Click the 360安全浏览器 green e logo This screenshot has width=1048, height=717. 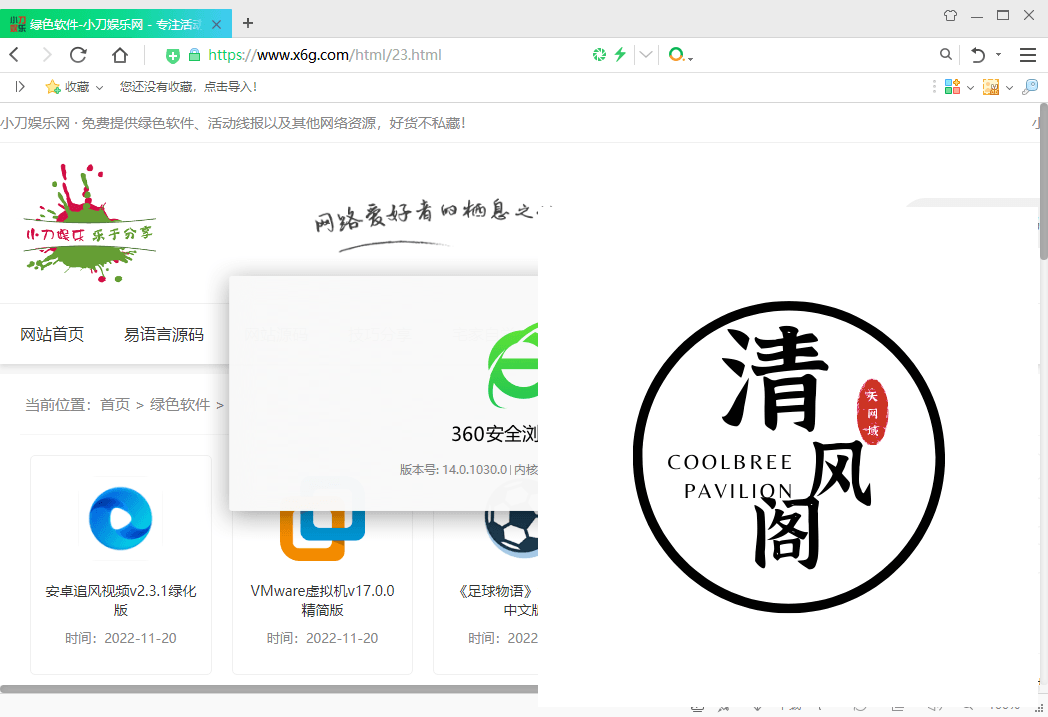pyautogui.click(x=513, y=366)
